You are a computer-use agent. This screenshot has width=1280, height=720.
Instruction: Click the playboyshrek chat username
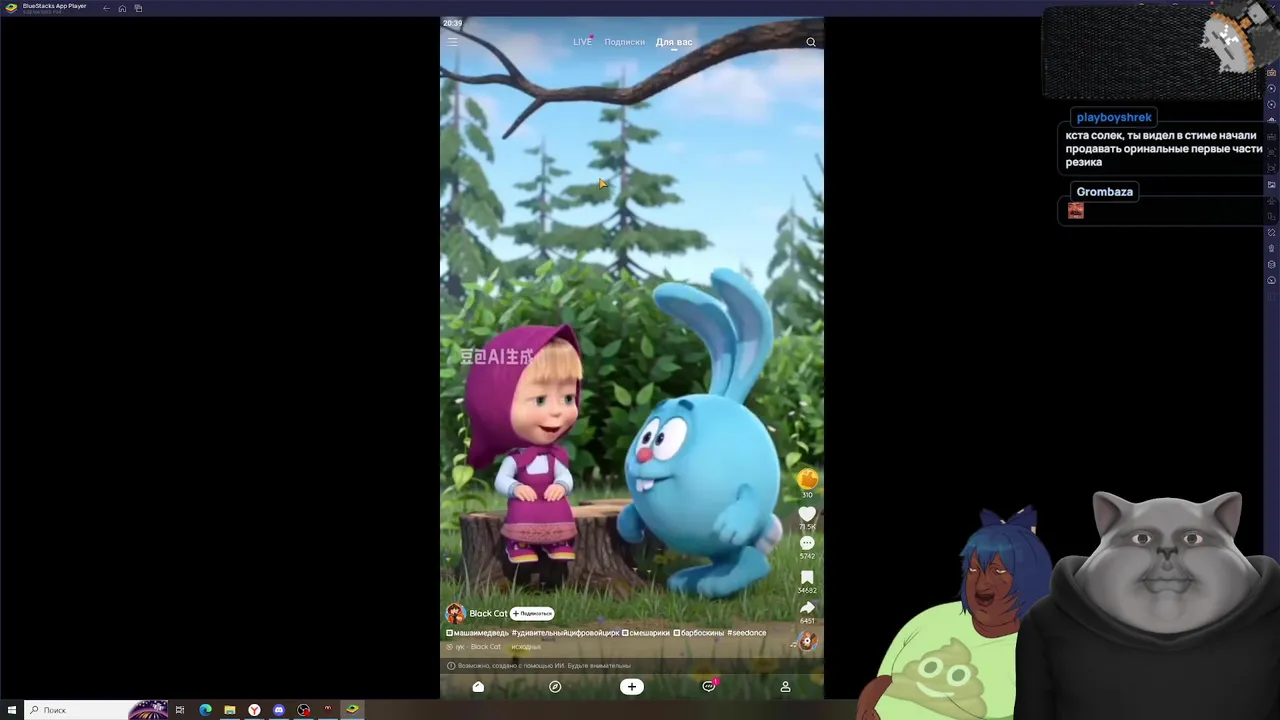click(1114, 117)
